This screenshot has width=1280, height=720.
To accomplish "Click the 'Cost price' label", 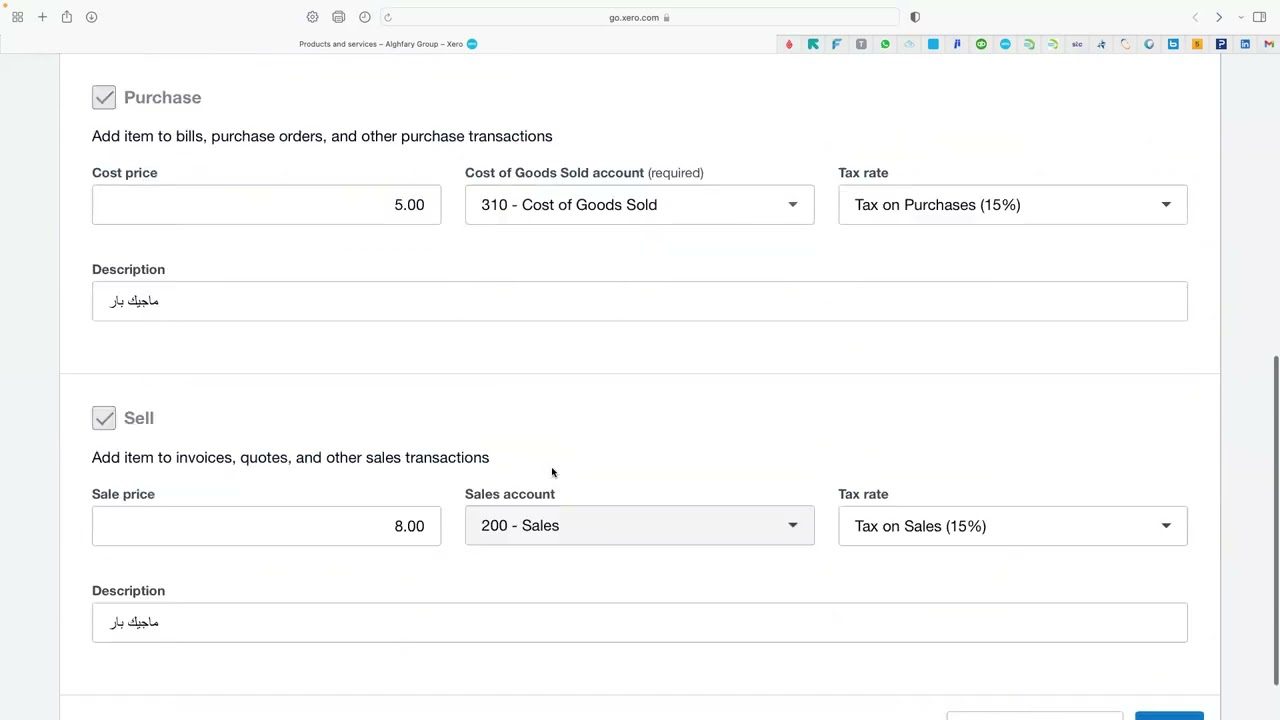I will (125, 173).
